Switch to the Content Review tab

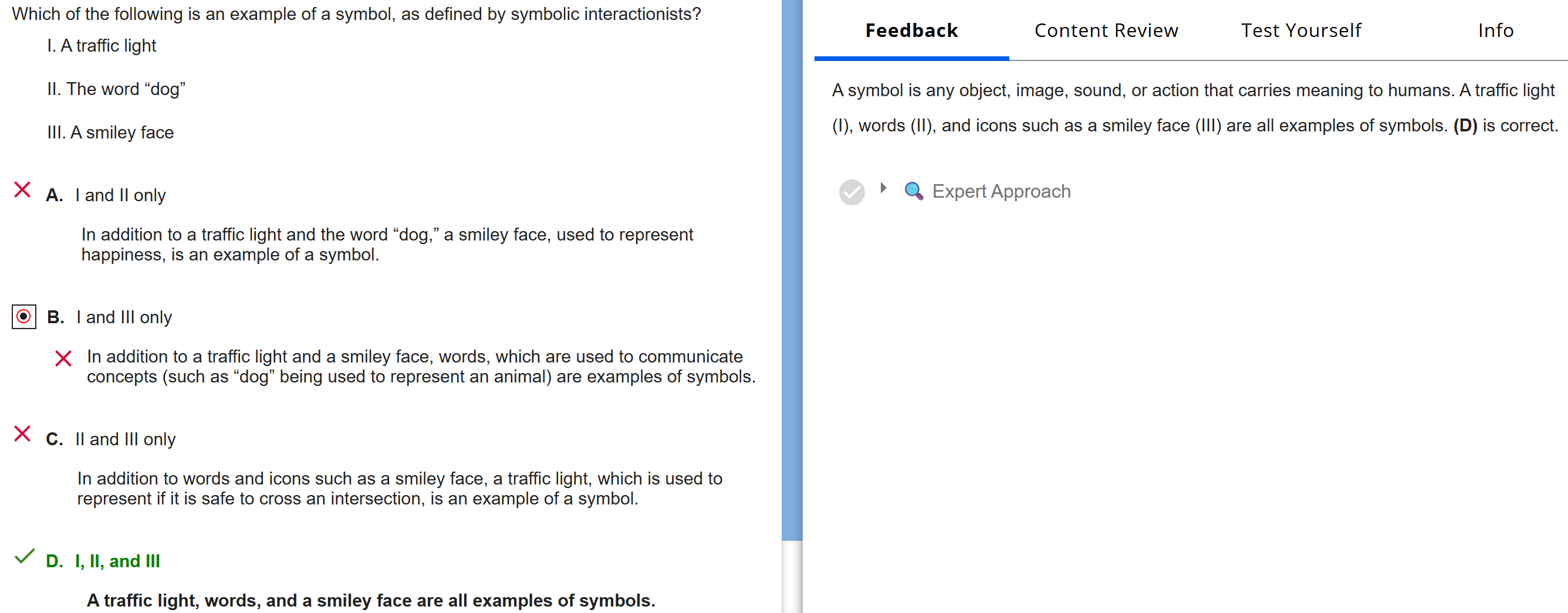1106,31
